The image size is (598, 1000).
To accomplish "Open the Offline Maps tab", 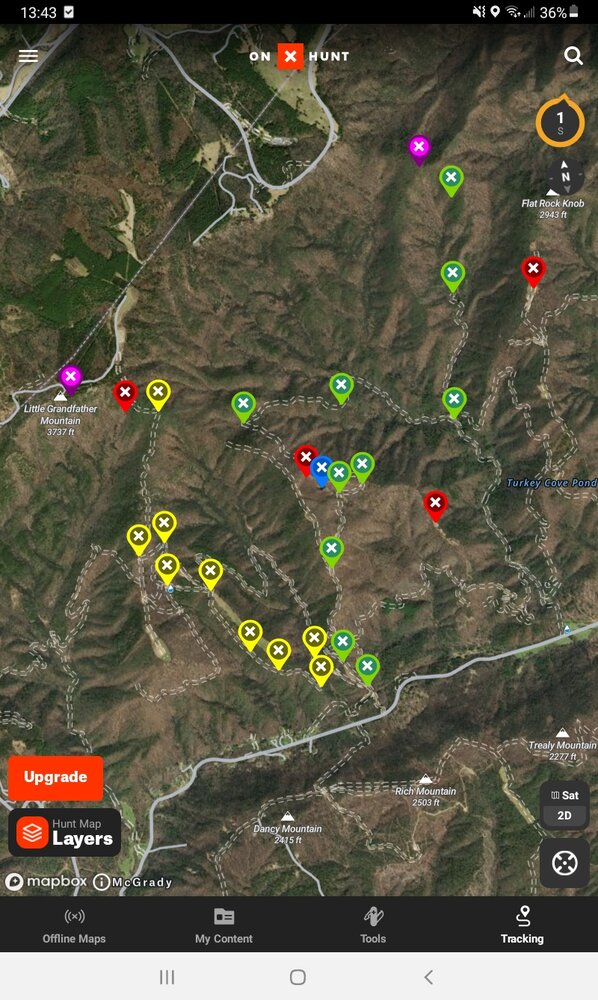I will tap(74, 925).
